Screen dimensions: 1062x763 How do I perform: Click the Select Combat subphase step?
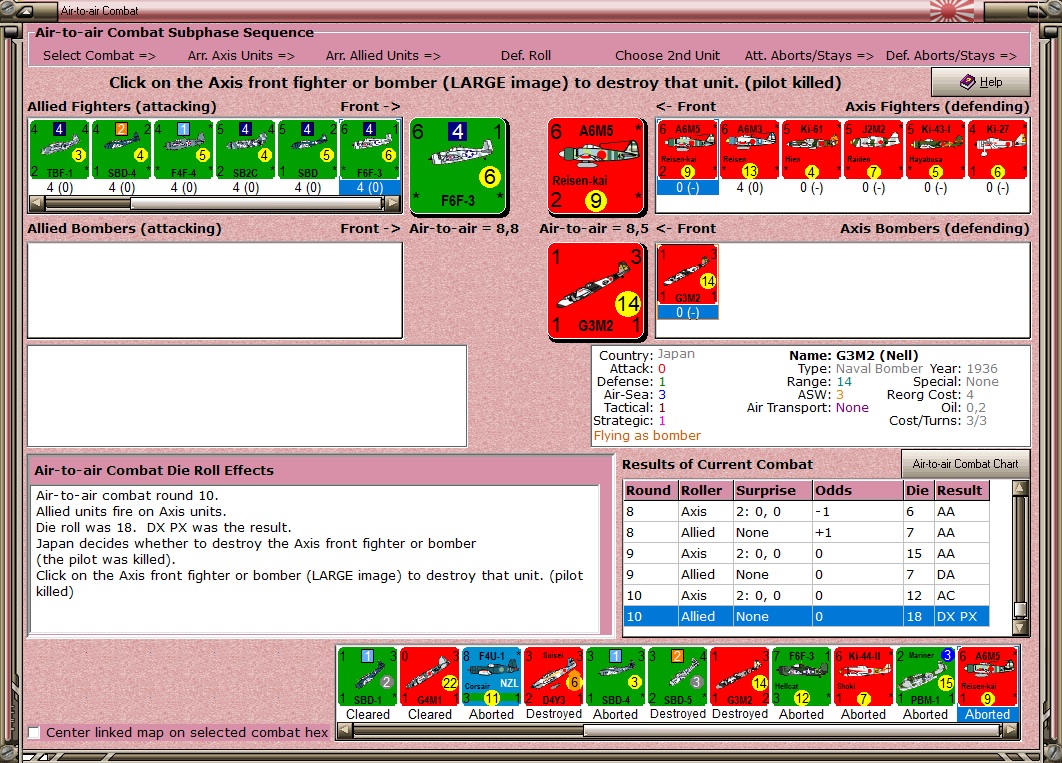pos(100,56)
